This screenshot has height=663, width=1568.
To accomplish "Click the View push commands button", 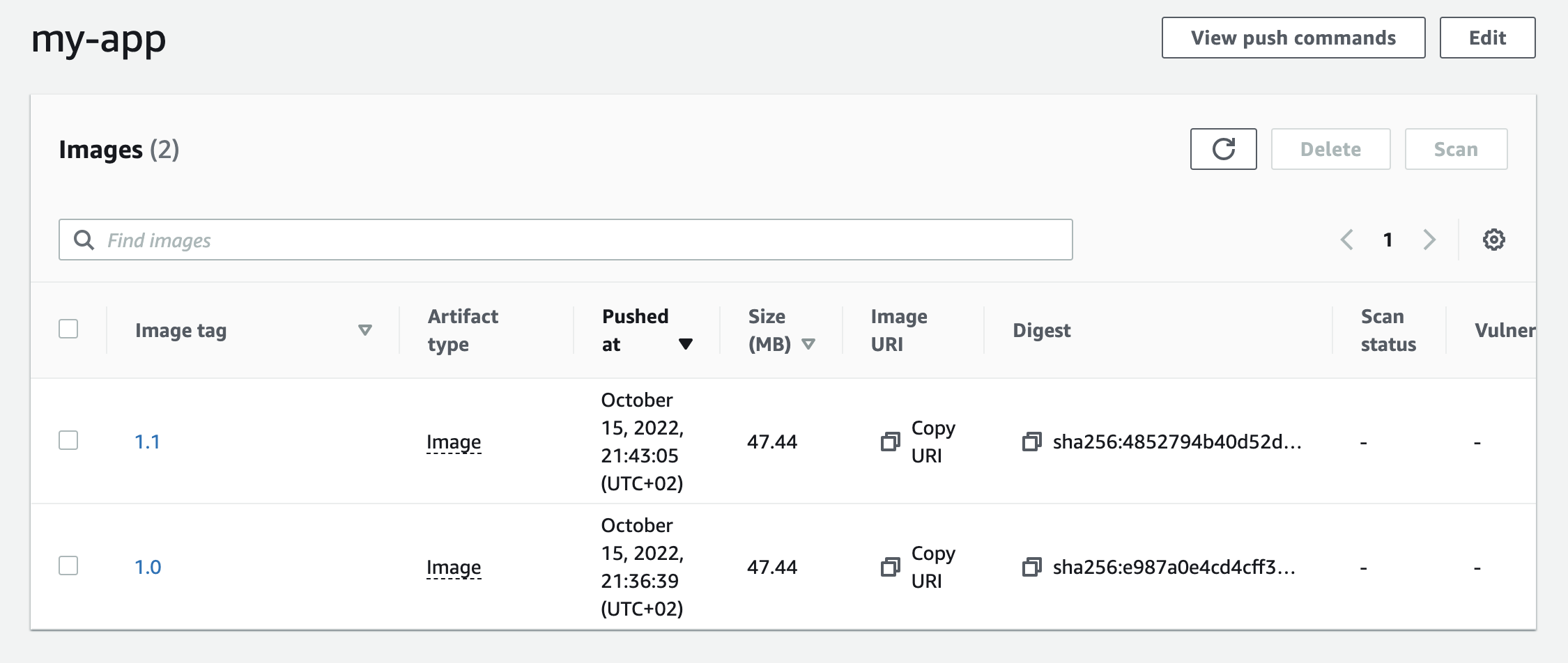I will [1293, 38].
